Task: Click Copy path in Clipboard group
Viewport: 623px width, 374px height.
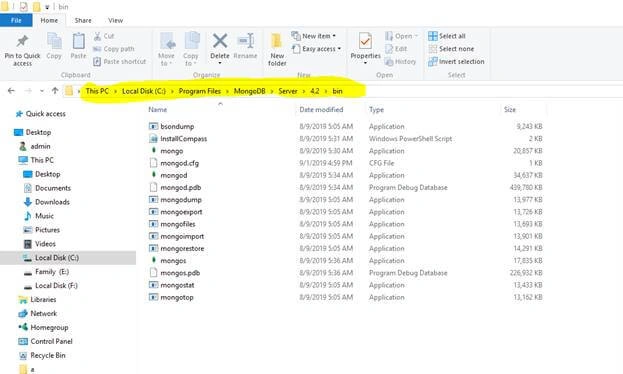Action: click(114, 49)
